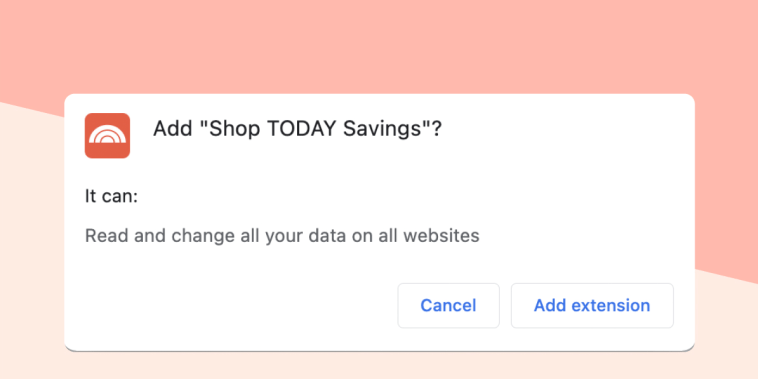Click the word Savings in the dialog title
This screenshot has height=379, width=758.
382,130
